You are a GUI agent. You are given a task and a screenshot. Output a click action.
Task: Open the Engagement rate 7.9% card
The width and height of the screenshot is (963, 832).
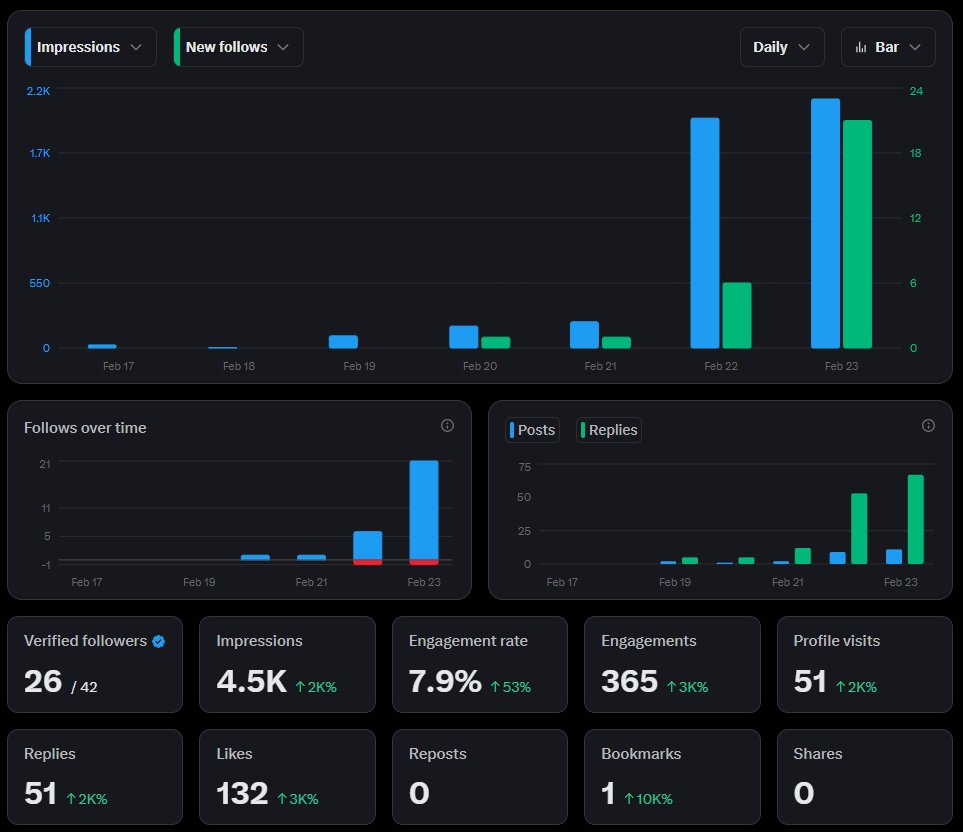[x=480, y=664]
